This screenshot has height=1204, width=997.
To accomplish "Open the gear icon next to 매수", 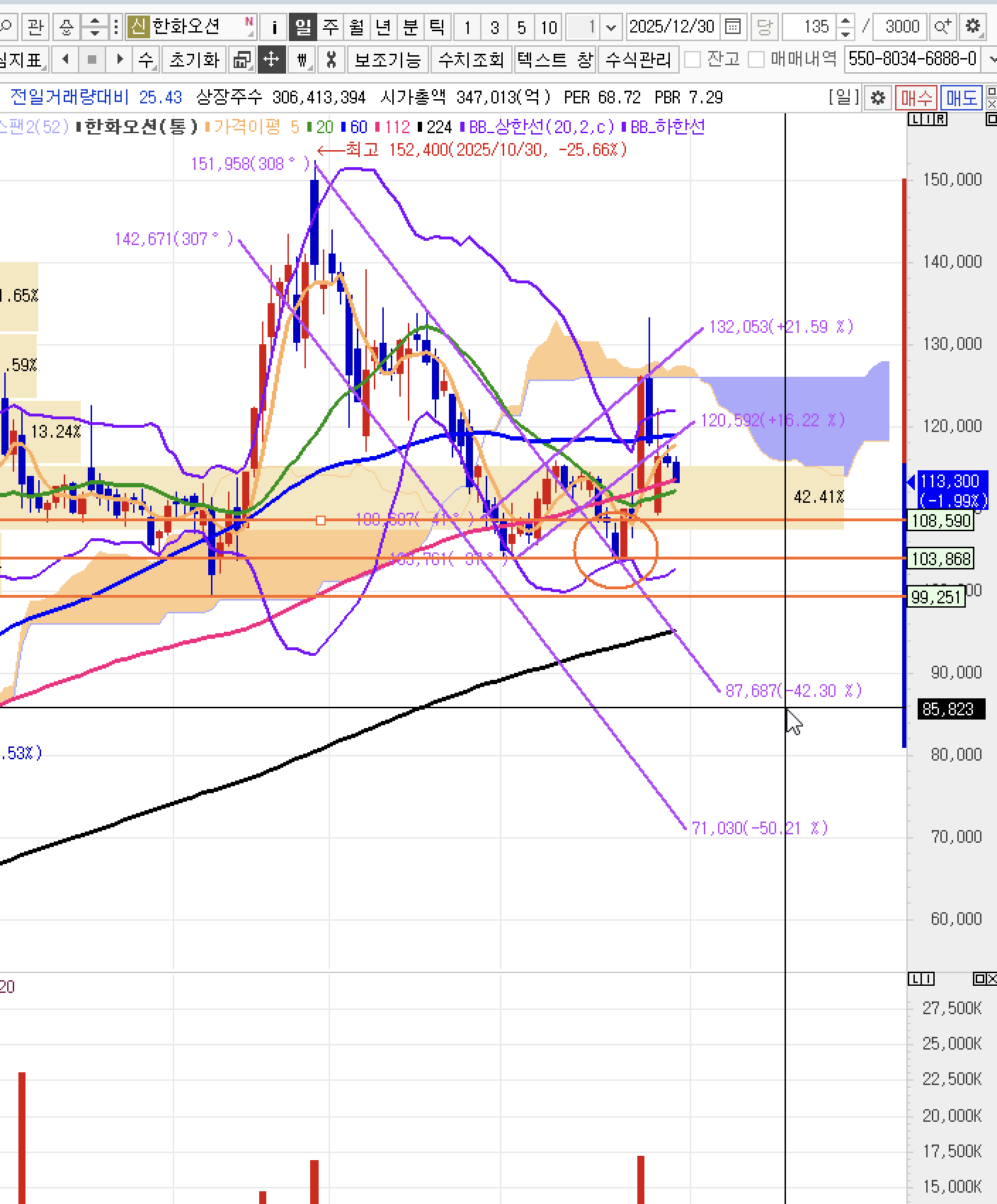I will (878, 98).
